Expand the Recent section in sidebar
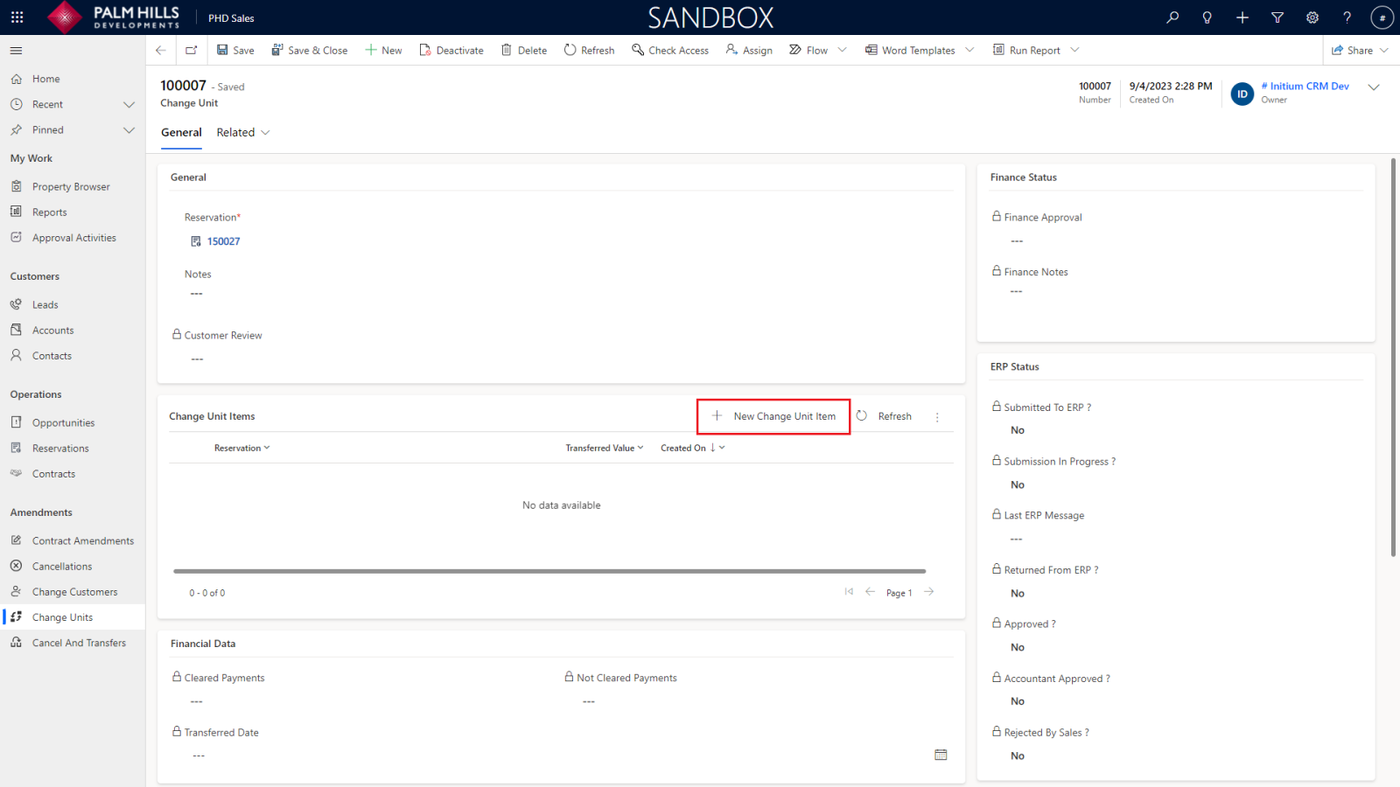 pyautogui.click(x=129, y=104)
